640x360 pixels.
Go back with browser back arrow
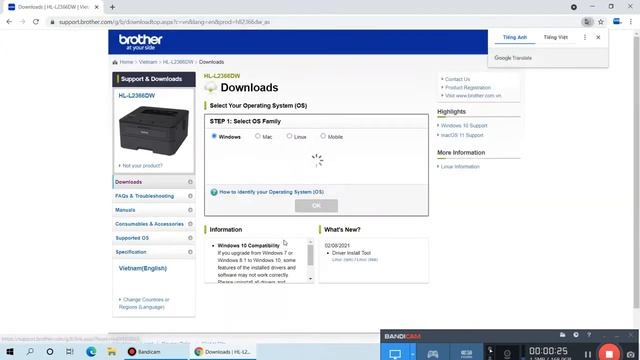(x=9, y=22)
